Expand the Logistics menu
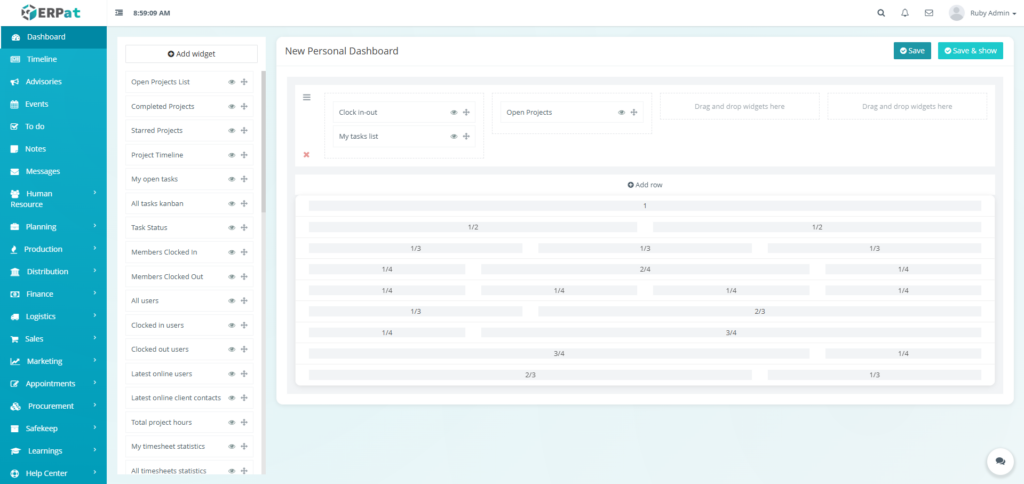Image resolution: width=1024 pixels, height=484 pixels. [x=53, y=316]
